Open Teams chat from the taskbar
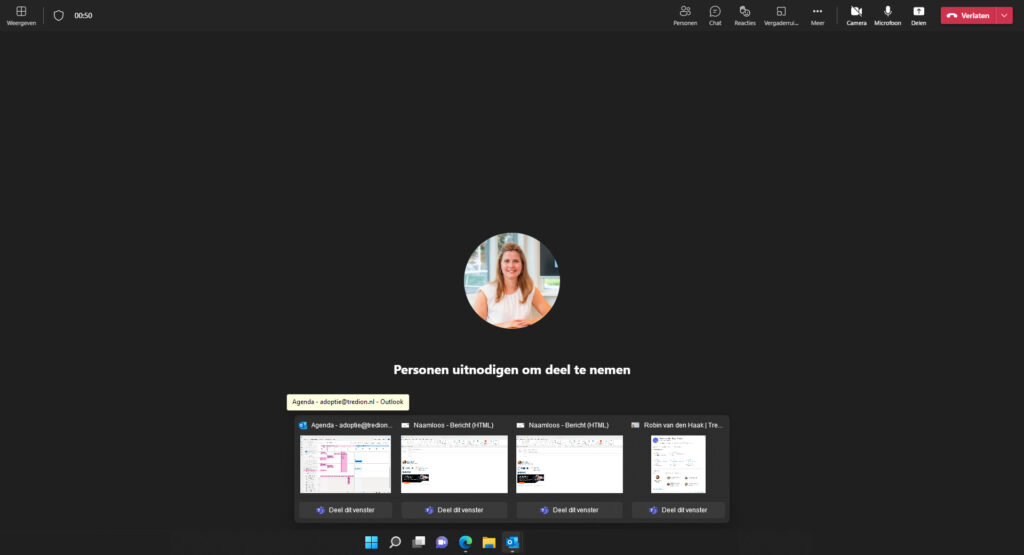The image size is (1024, 555). [442, 542]
